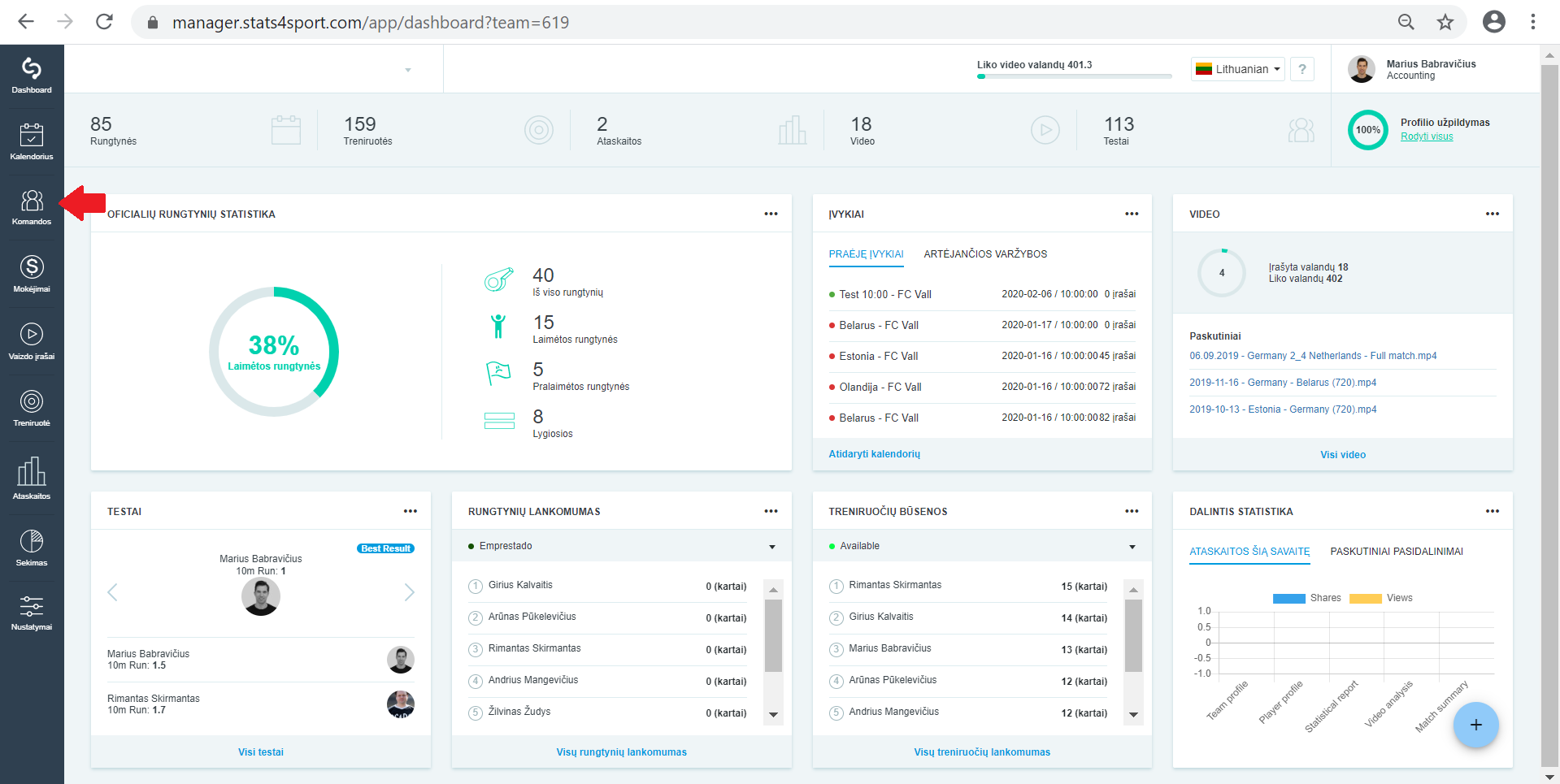
Task: Open the Komandos teams section
Action: (x=32, y=207)
